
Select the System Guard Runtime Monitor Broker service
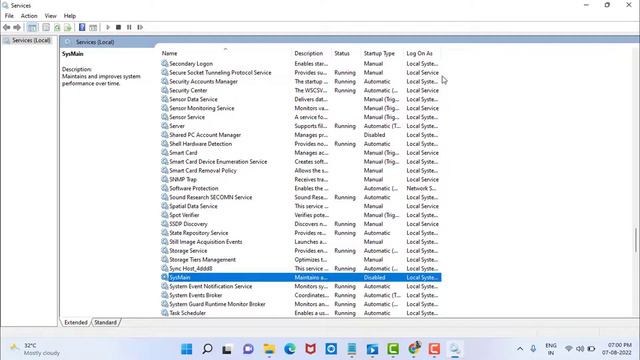click(300, 304)
